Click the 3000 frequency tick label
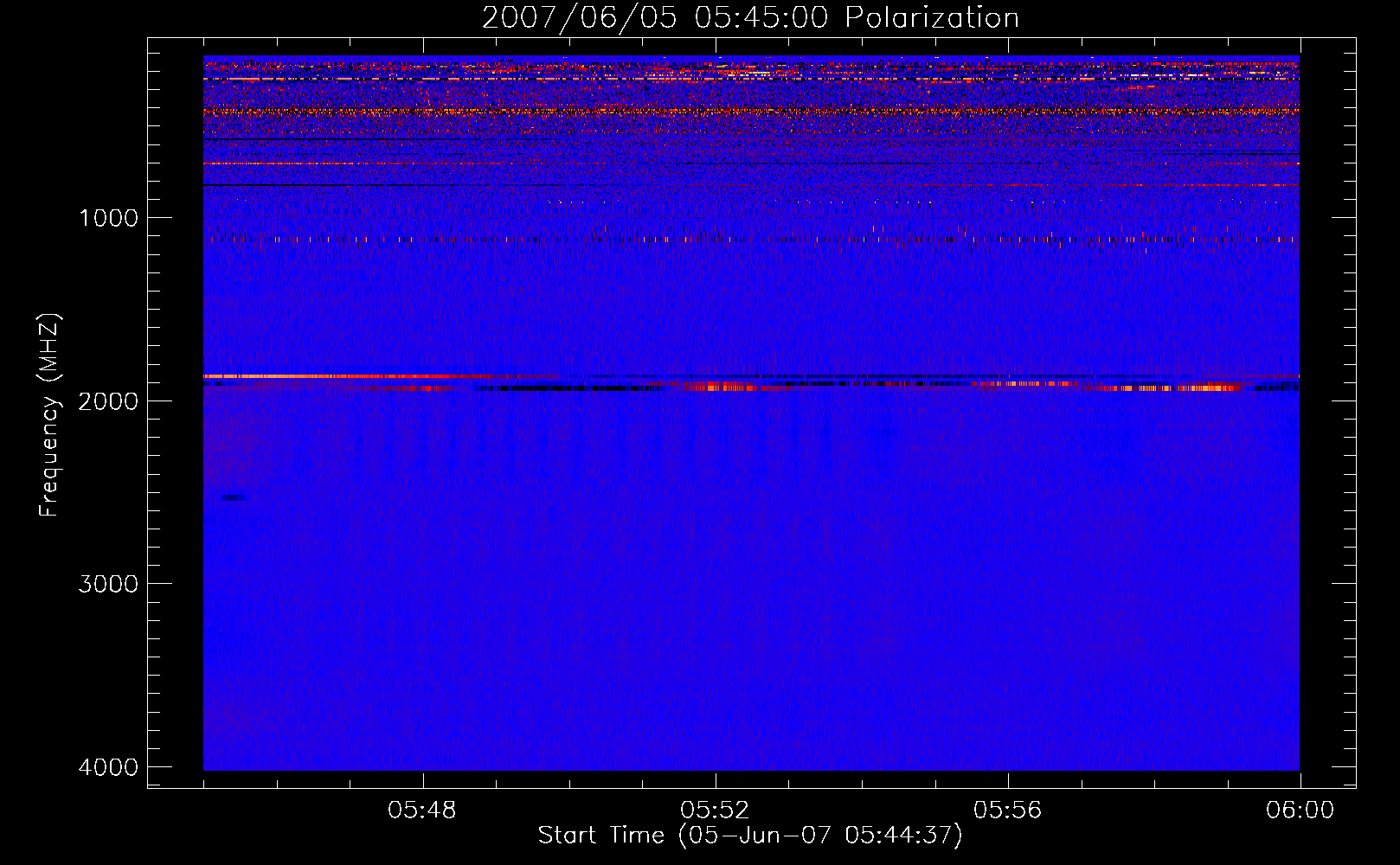 (x=108, y=584)
